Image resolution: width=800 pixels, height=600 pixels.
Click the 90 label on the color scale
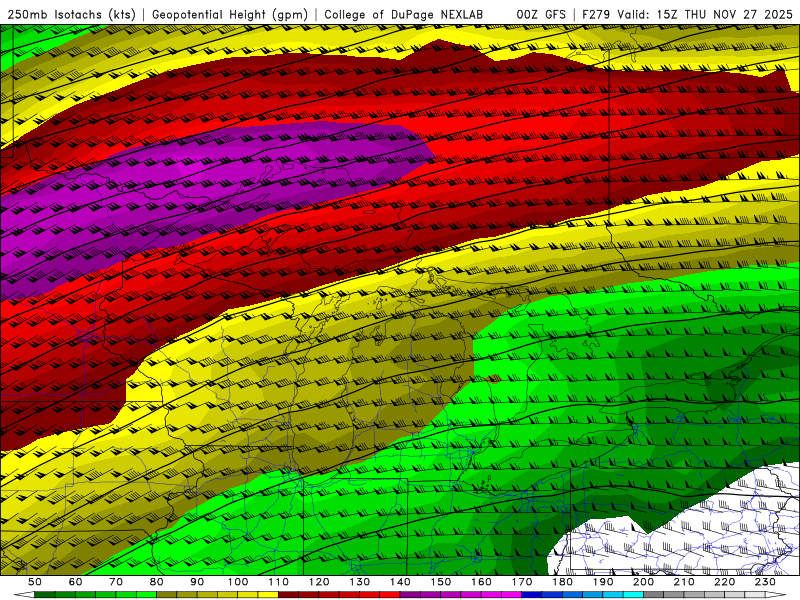click(197, 582)
